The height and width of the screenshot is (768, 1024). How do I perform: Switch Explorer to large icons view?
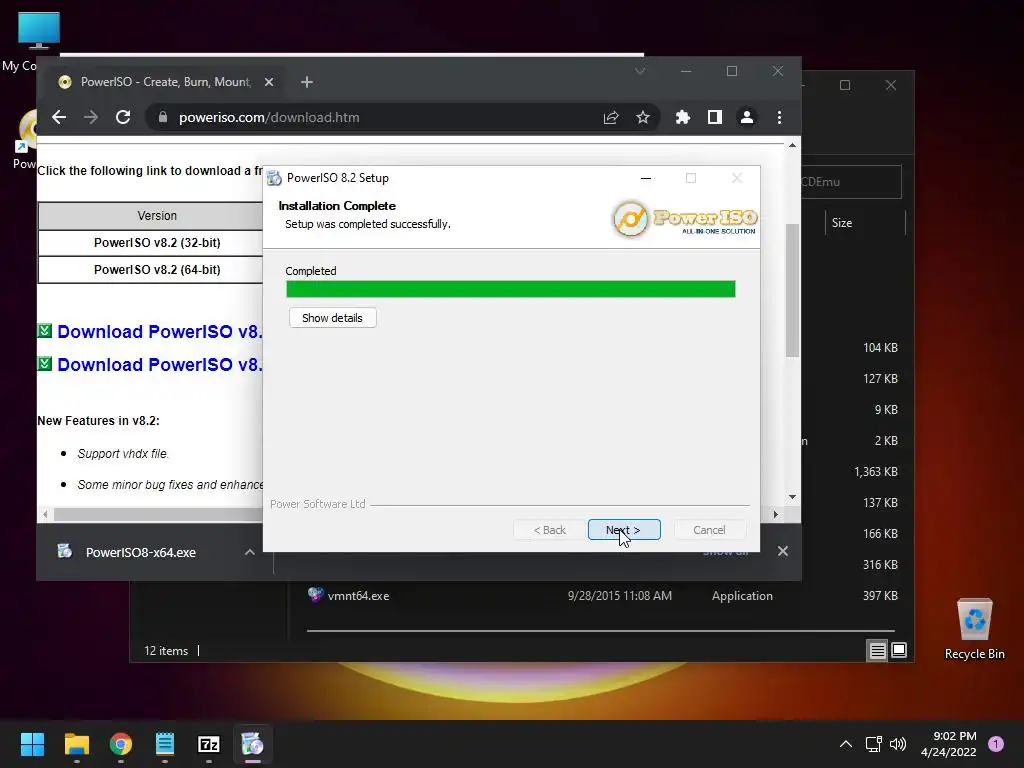click(899, 650)
